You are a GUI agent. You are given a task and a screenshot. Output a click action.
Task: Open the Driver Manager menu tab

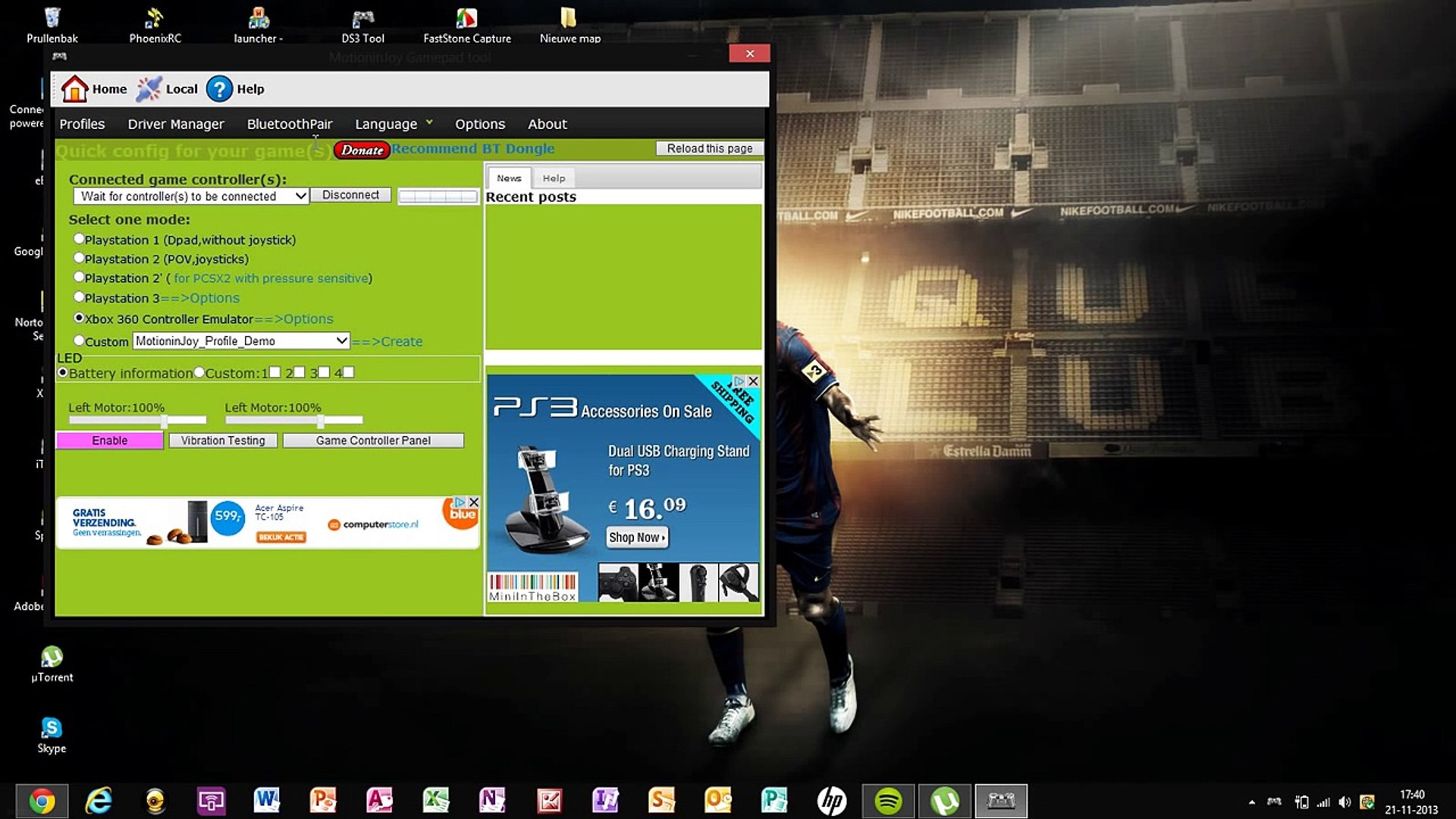[175, 124]
